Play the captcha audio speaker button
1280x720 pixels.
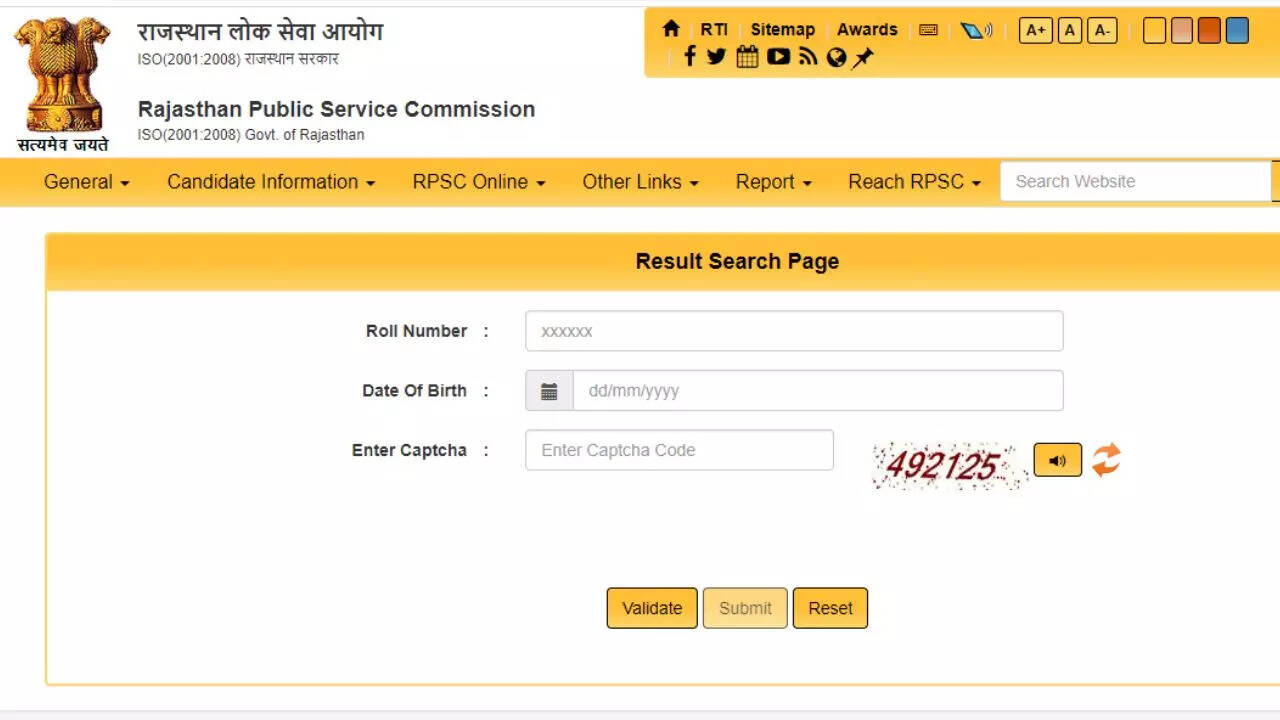tap(1057, 460)
